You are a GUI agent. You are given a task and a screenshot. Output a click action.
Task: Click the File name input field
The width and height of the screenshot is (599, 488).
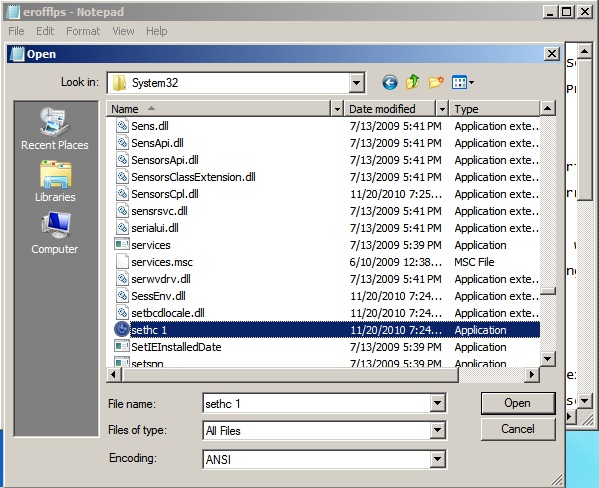(317, 403)
